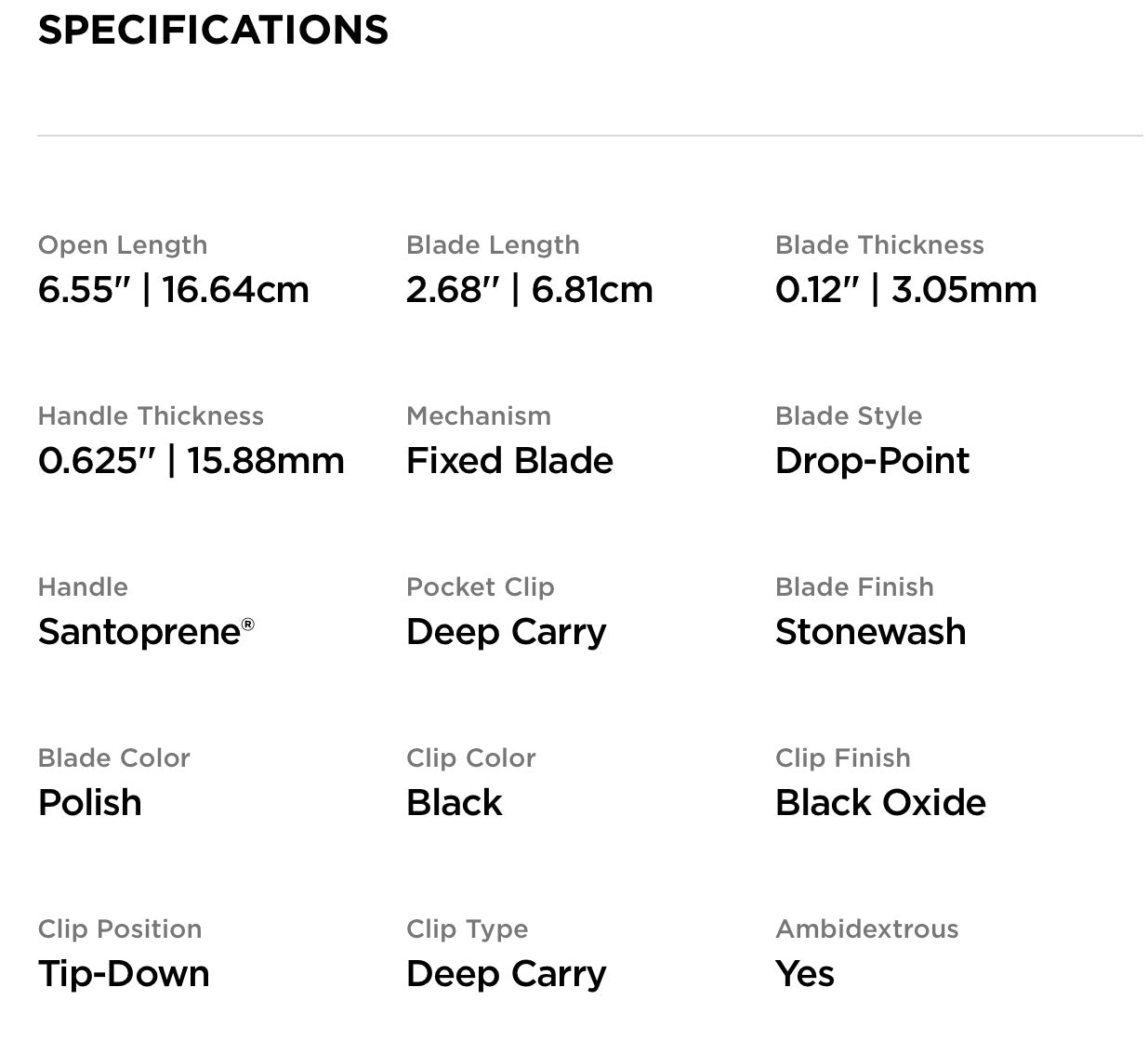
Task: Click the Open Length value 6.55″ | 16.64cm
Action: pyautogui.click(x=173, y=290)
